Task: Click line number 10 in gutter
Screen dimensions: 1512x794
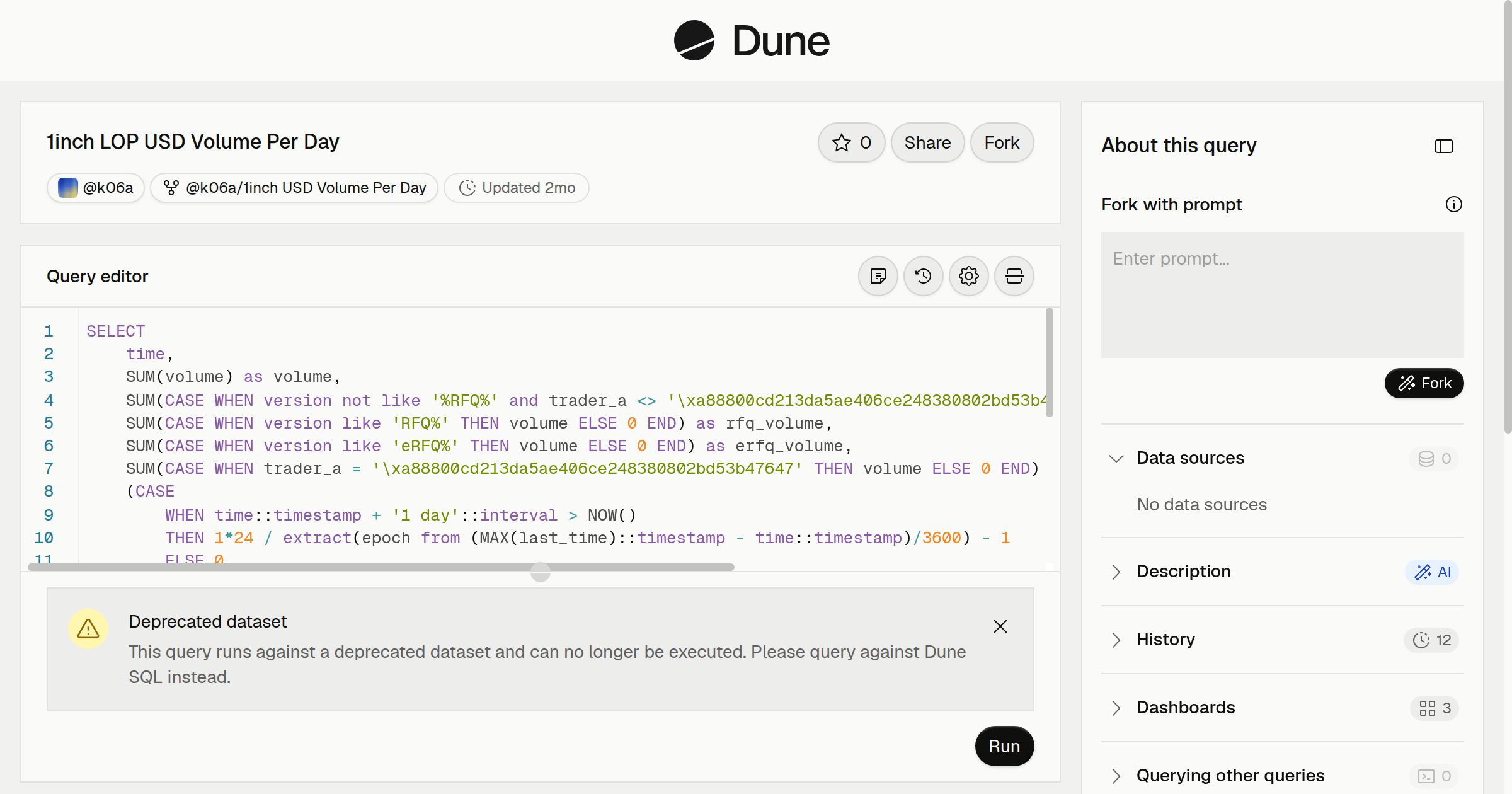Action: point(44,538)
